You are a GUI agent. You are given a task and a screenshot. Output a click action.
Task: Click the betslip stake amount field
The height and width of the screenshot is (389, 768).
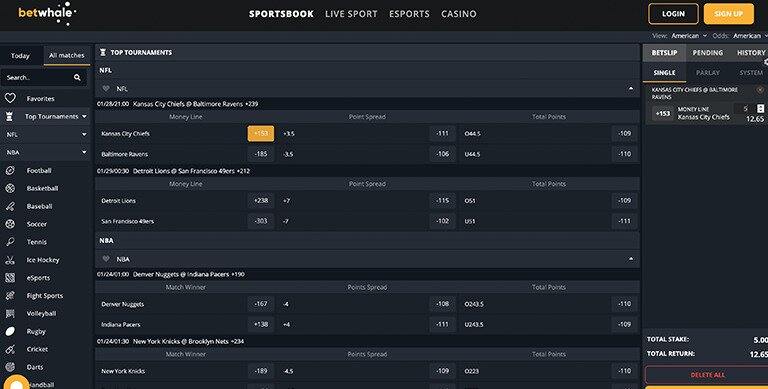(744, 109)
